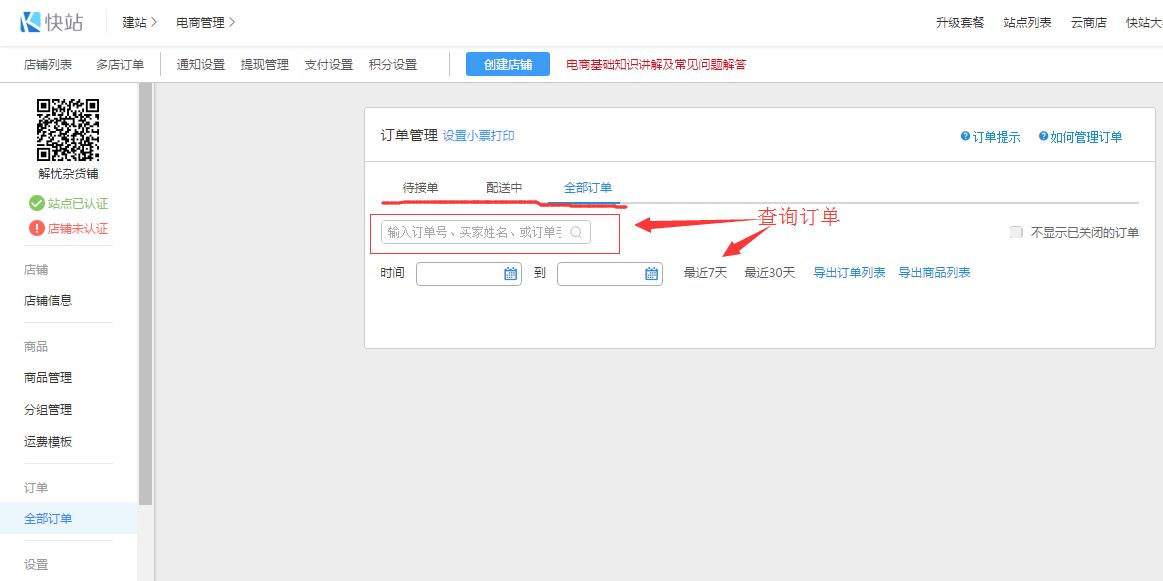Switch to the 配送中 tab

(504, 188)
